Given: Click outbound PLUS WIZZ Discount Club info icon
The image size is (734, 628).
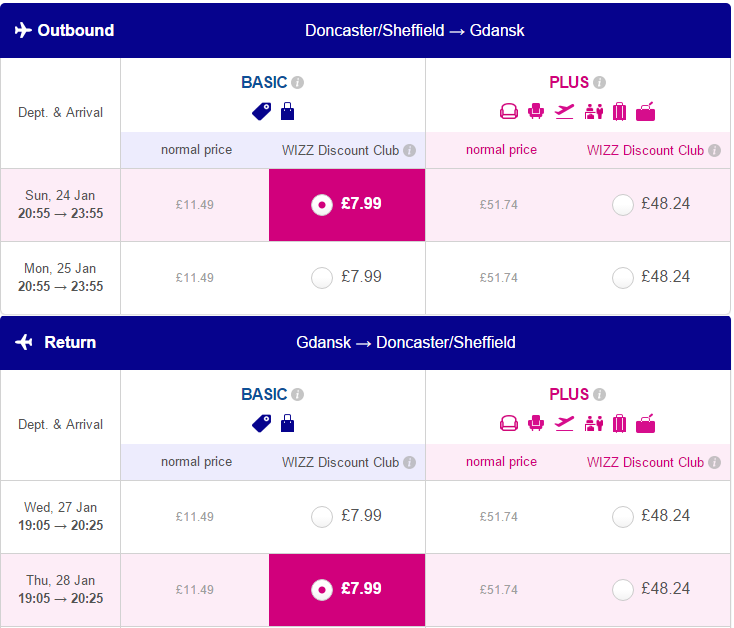Looking at the screenshot, I should click(x=714, y=151).
